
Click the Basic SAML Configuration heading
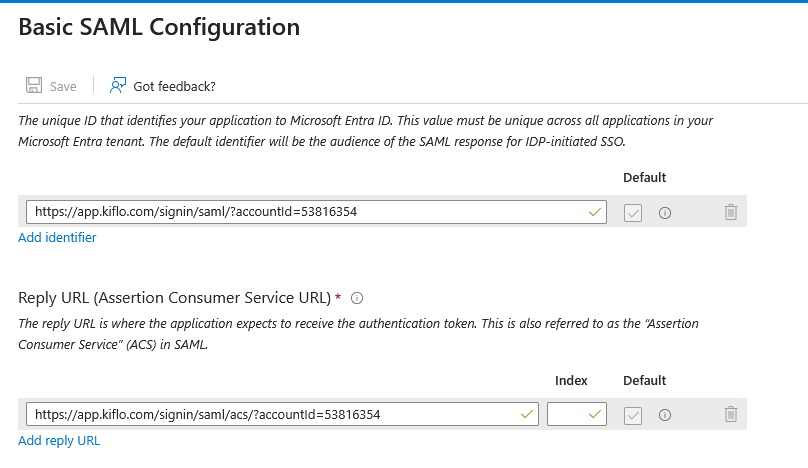pos(159,27)
